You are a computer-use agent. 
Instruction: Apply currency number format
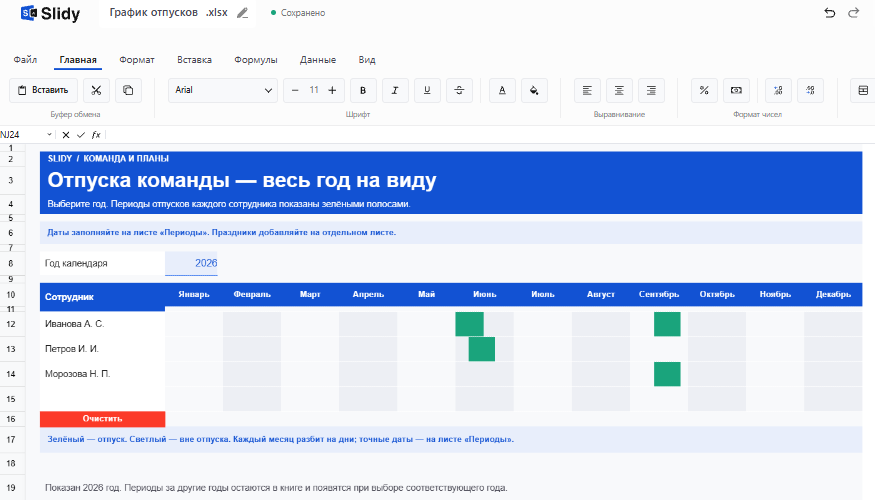737,90
